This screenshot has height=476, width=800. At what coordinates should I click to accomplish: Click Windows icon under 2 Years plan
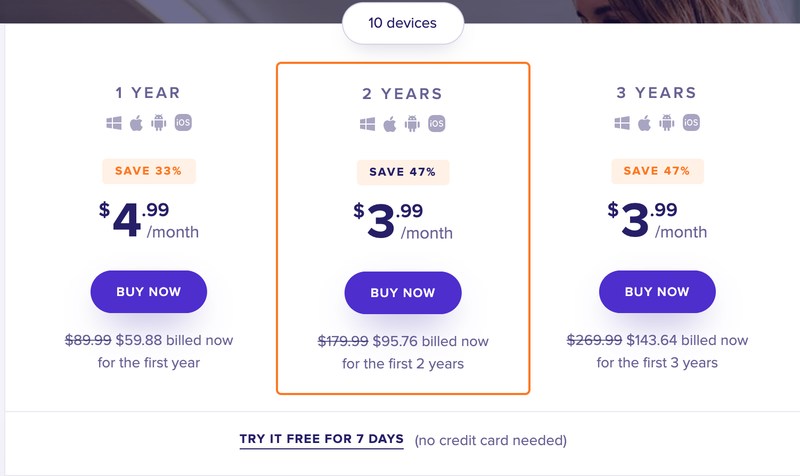[x=367, y=124]
